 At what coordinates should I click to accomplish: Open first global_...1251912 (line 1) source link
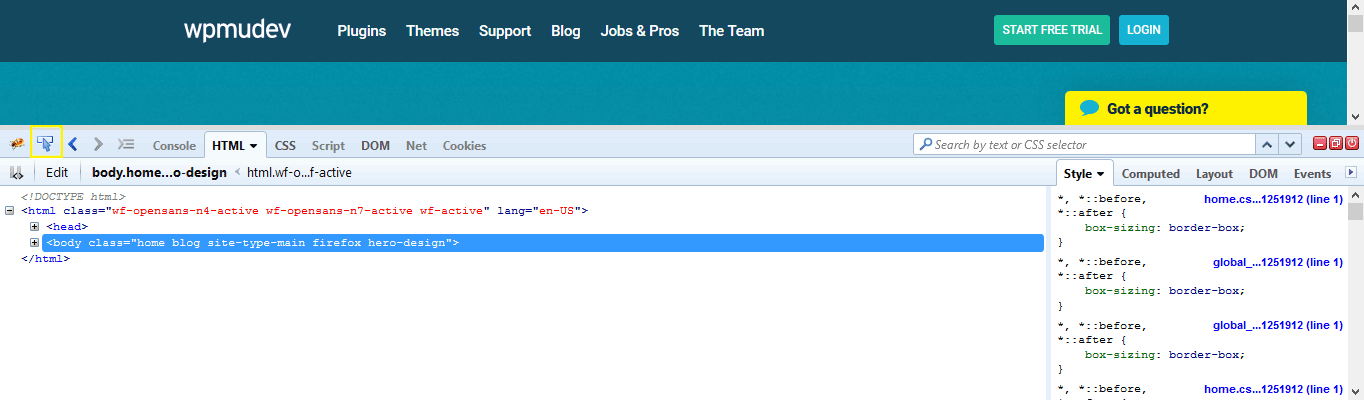pos(1278,262)
